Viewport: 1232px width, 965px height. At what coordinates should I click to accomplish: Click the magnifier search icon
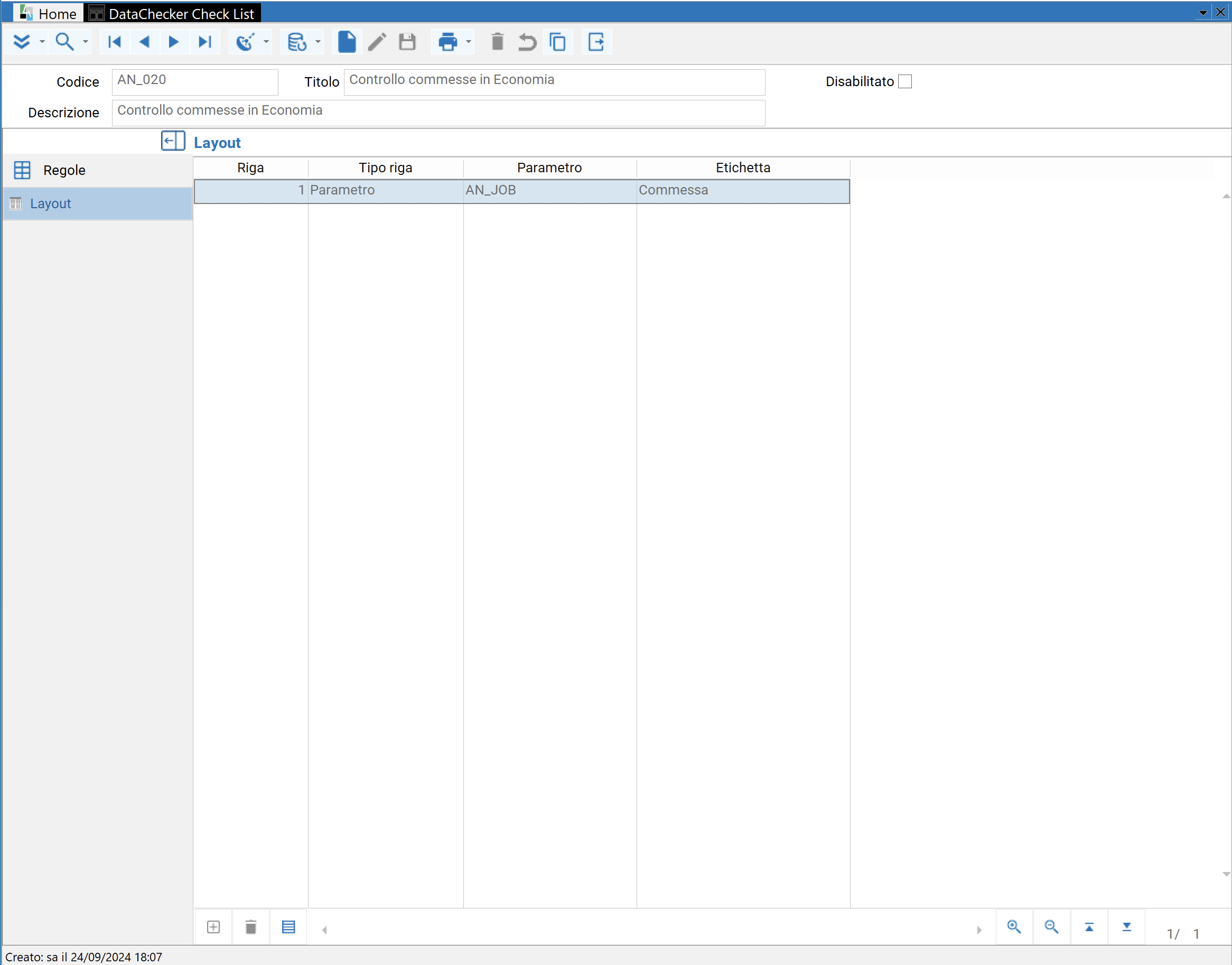pos(64,42)
